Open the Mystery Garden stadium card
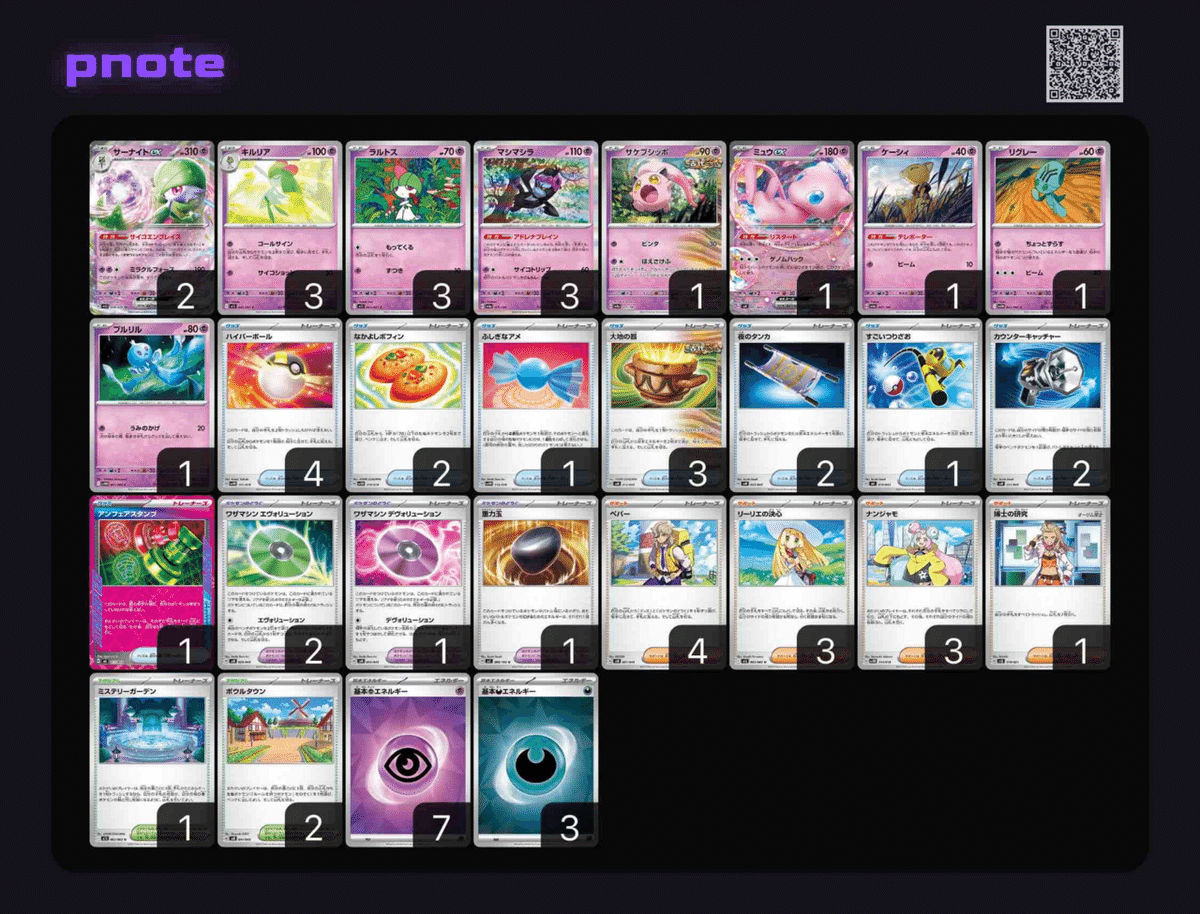 (x=152, y=761)
